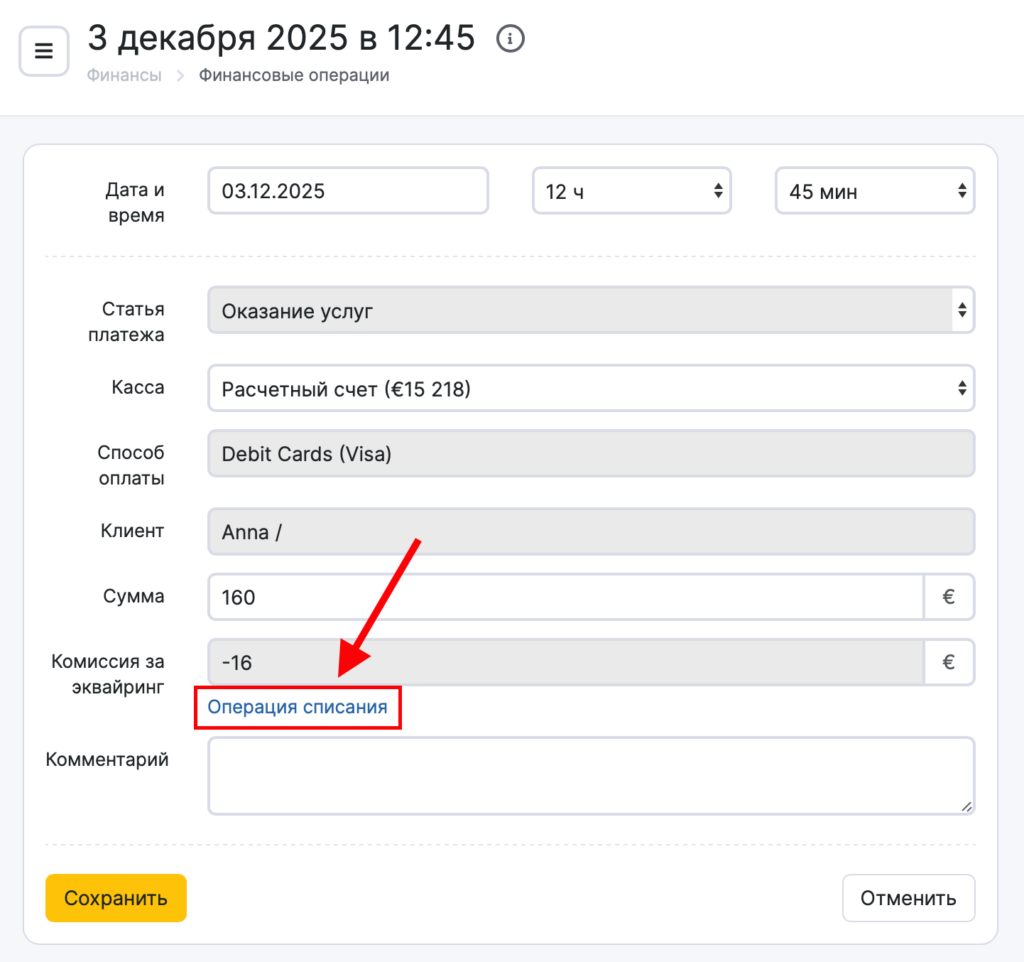Go to Финансы in the breadcrumb
Image resolution: width=1024 pixels, height=962 pixels.
(124, 75)
